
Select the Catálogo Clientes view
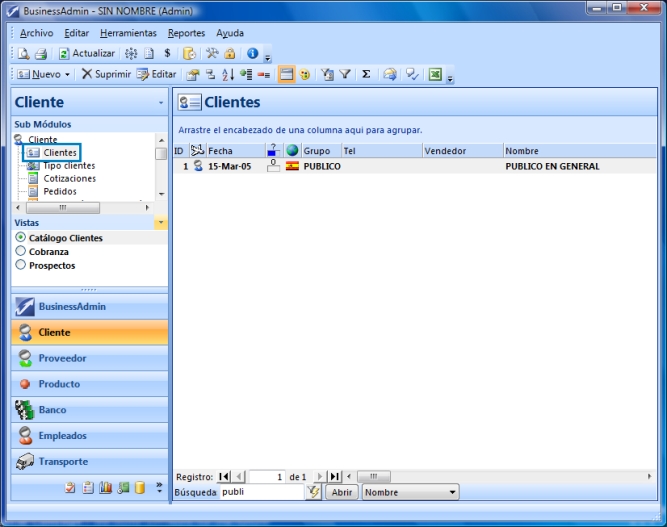[21, 238]
